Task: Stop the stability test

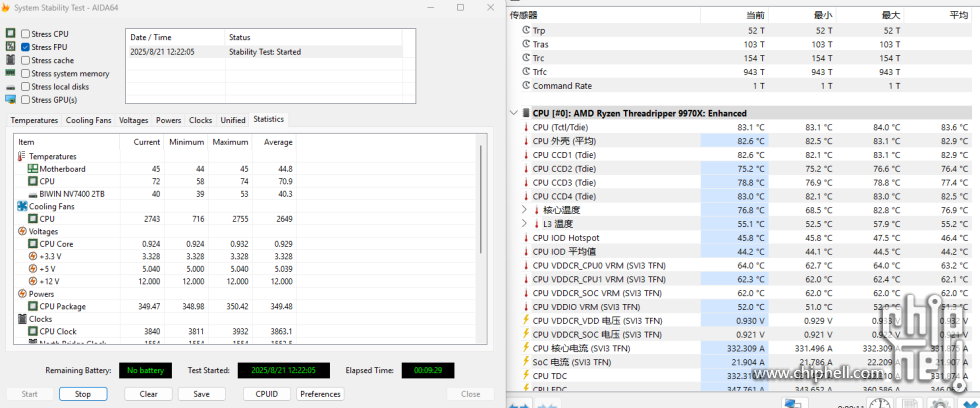Action: pyautogui.click(x=83, y=394)
